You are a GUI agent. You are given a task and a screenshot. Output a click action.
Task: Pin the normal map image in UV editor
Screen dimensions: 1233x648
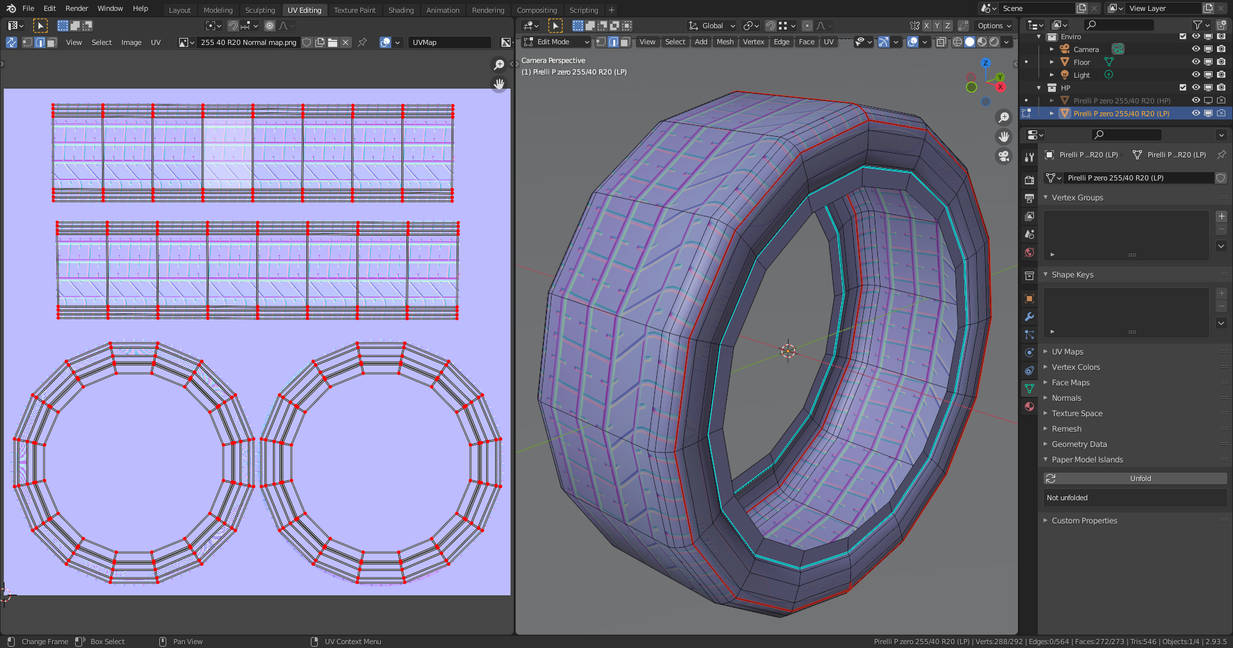click(362, 42)
